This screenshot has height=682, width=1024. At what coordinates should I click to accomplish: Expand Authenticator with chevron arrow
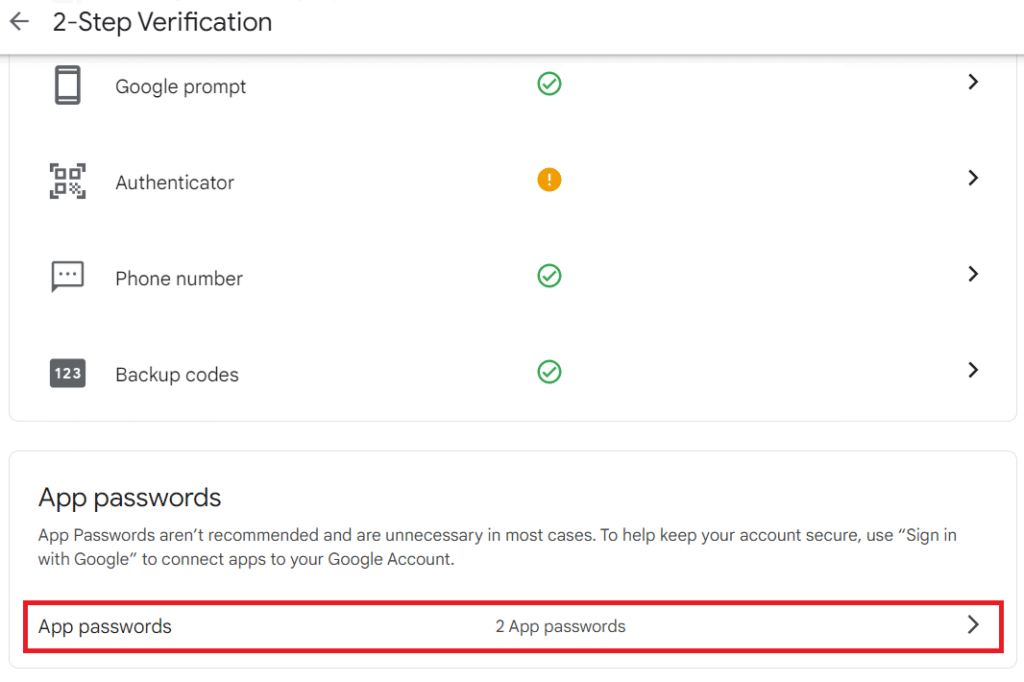973,178
